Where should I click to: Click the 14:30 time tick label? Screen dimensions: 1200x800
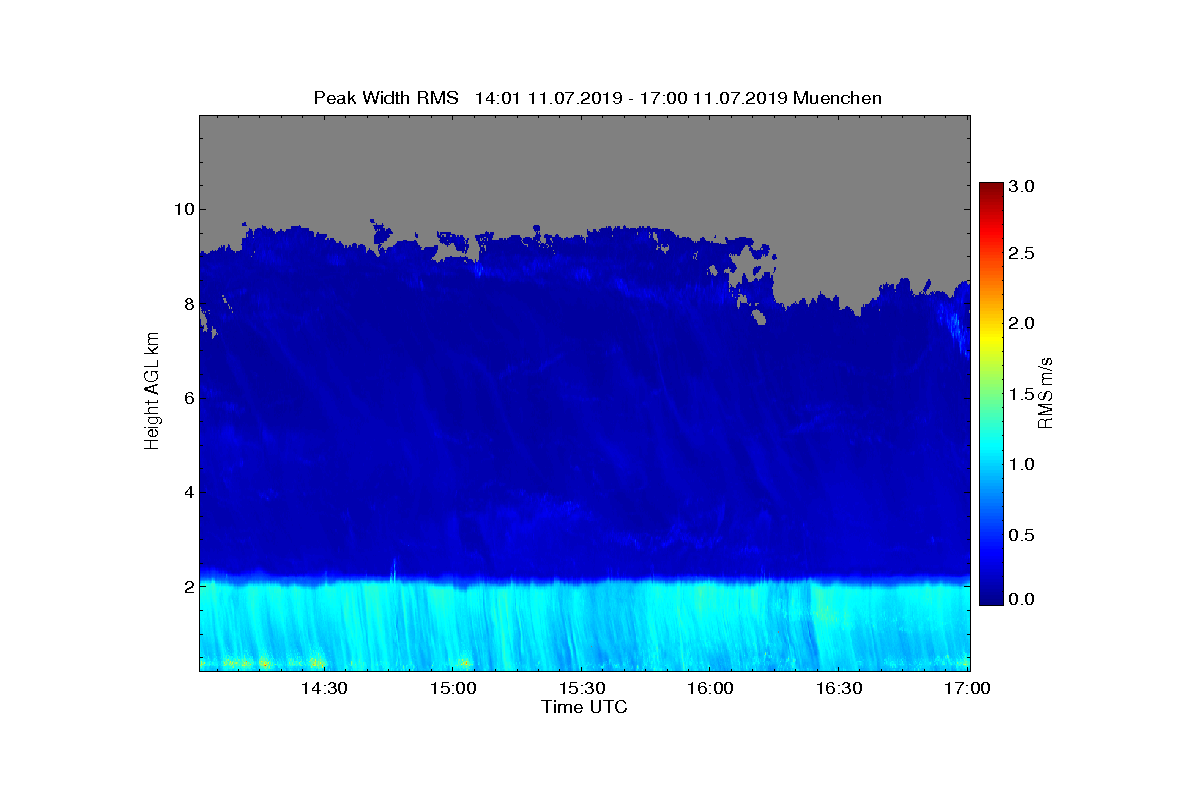pos(324,689)
